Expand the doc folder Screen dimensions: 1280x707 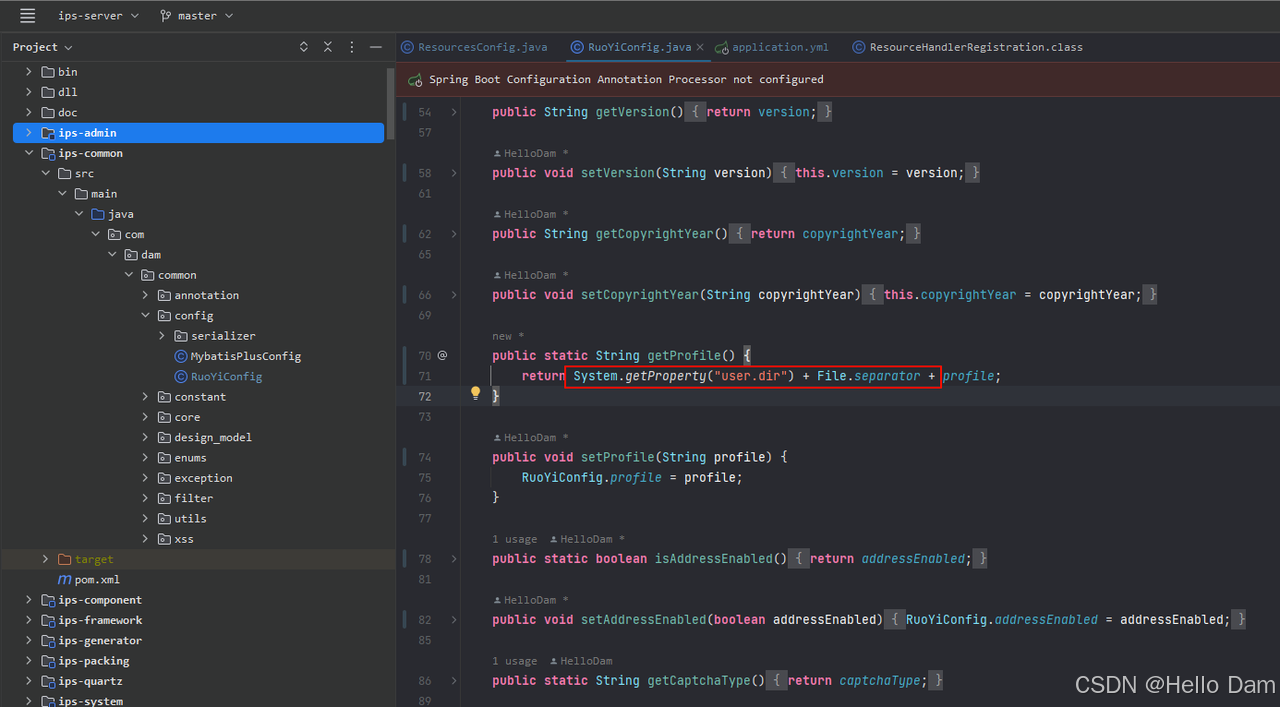pyautogui.click(x=29, y=113)
